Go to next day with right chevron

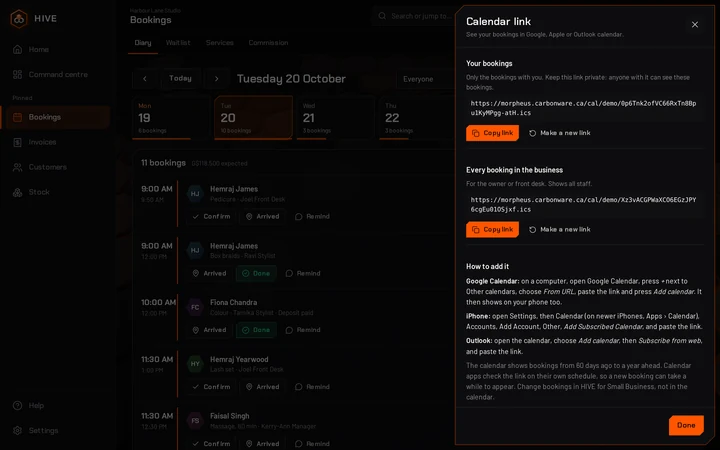(216, 79)
